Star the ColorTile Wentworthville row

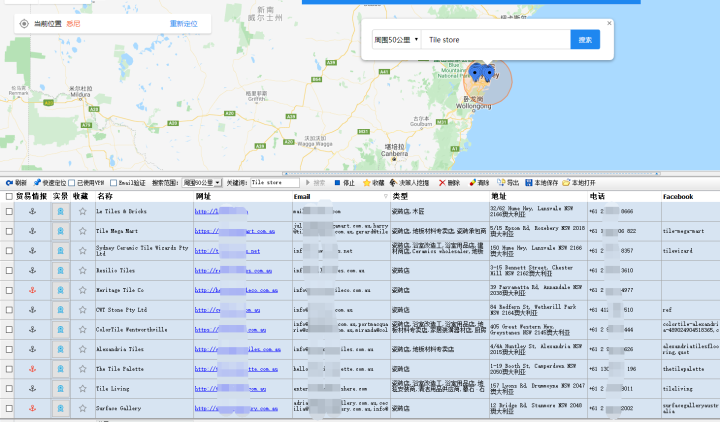point(83,330)
